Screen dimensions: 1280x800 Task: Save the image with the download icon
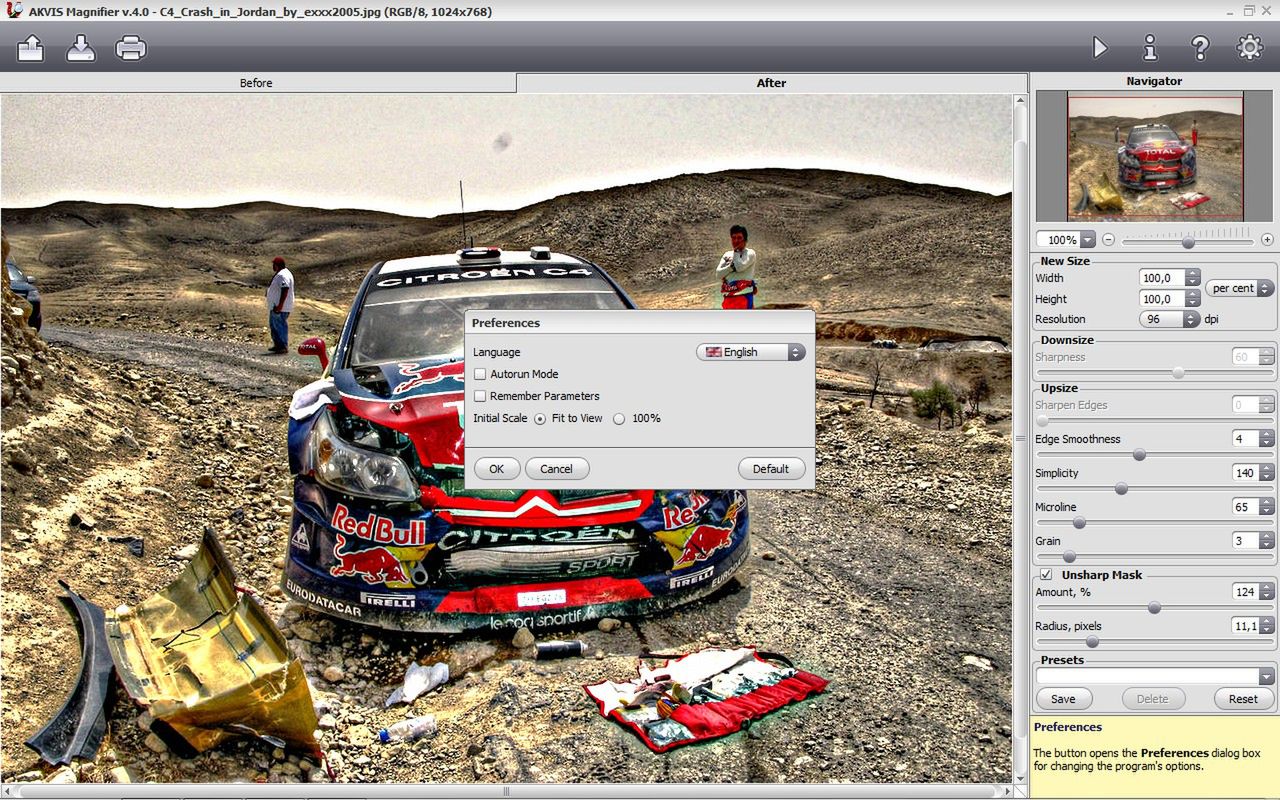tap(81, 47)
